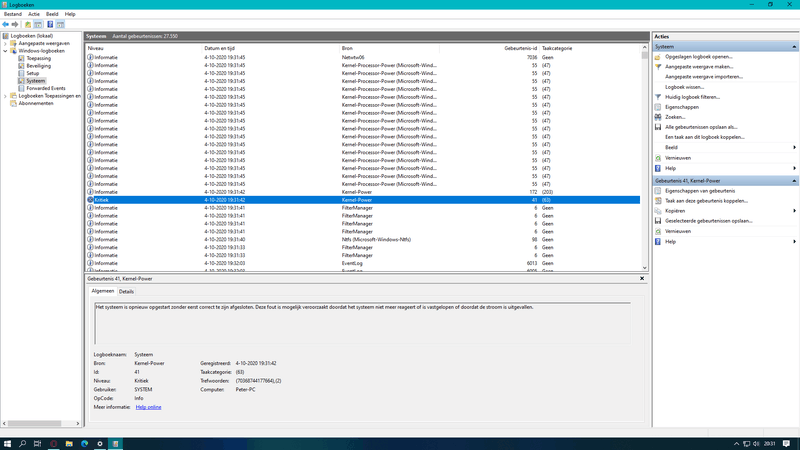Viewport: 800px width, 450px height.
Task: Select the Forwarded Events log
Action: [x=46, y=88]
